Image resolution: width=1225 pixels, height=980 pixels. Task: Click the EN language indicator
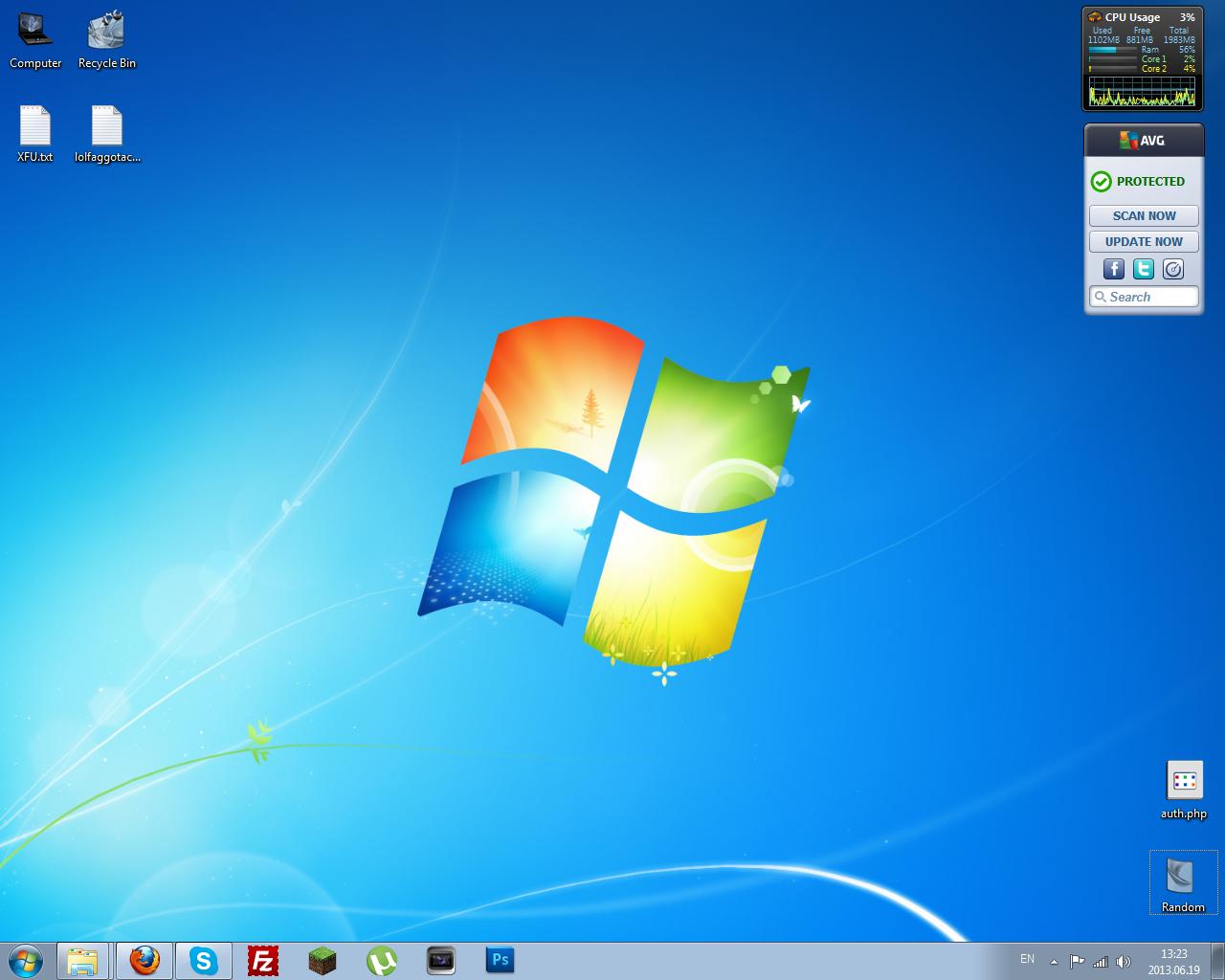1027,959
